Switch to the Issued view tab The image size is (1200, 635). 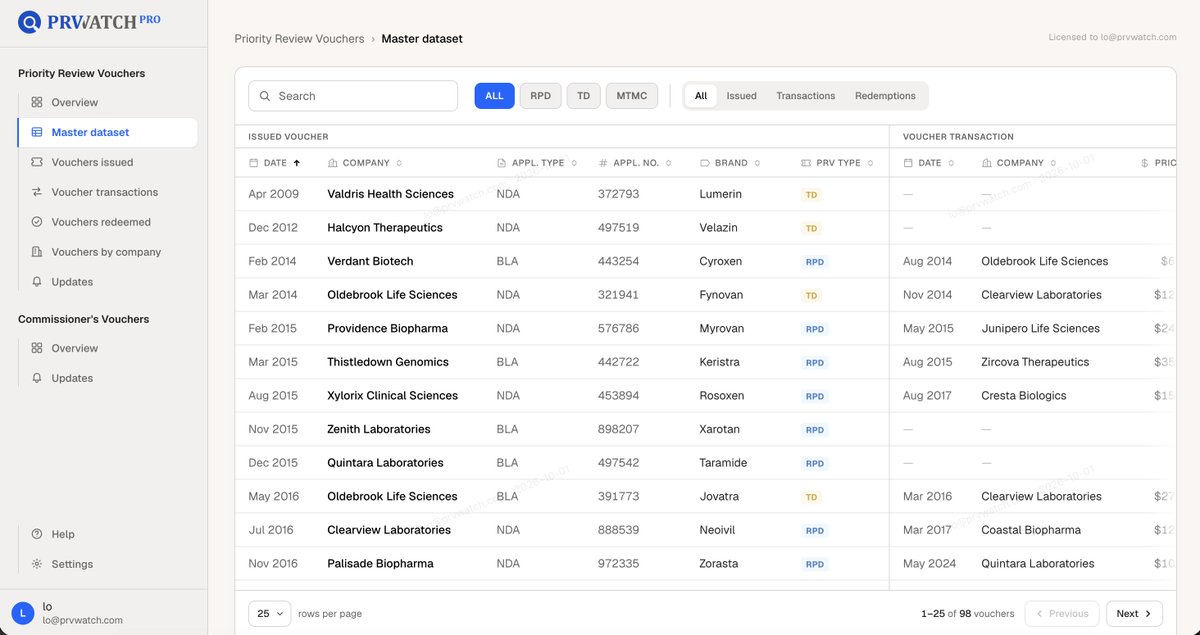pos(741,96)
